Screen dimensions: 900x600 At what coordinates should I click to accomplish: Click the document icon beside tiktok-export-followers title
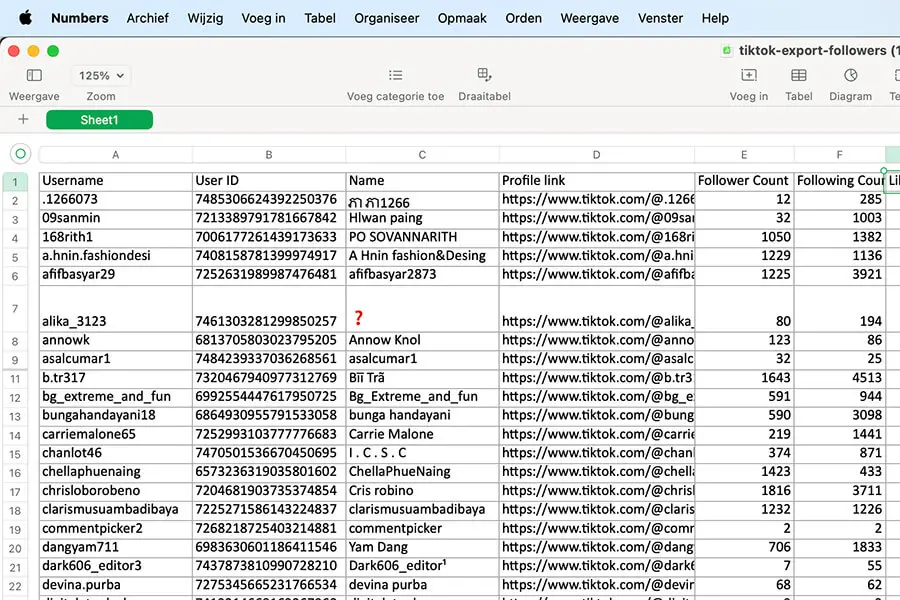click(x=727, y=51)
